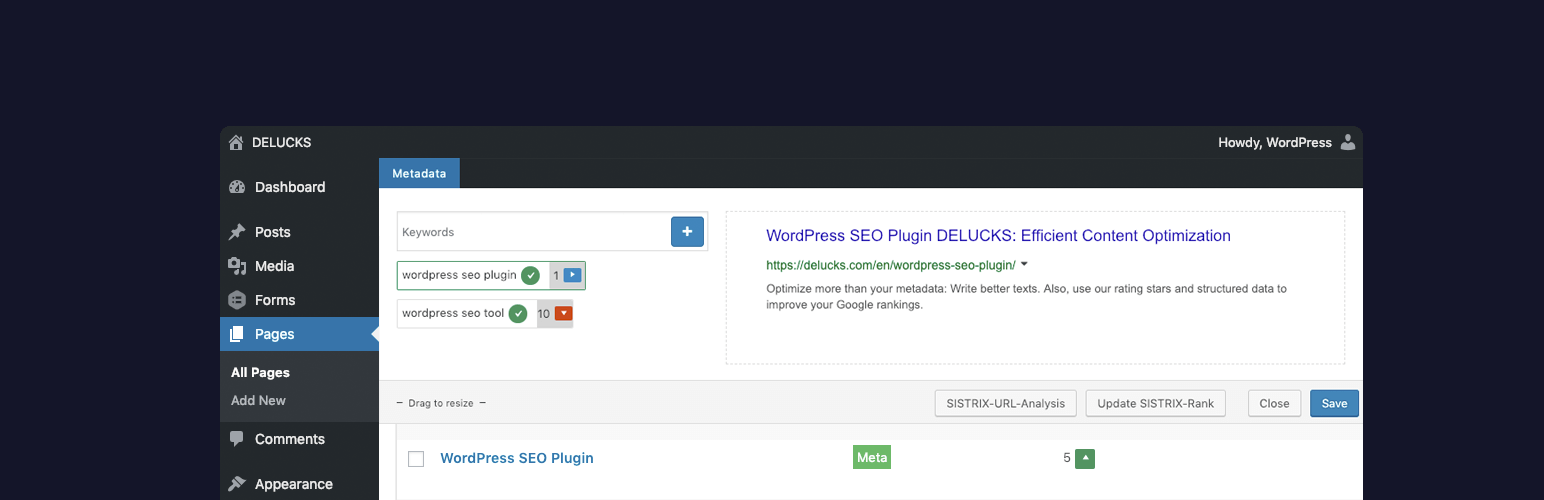1544x500 pixels.
Task: Open the WordPress SEO Plugin page link
Action: 517,458
